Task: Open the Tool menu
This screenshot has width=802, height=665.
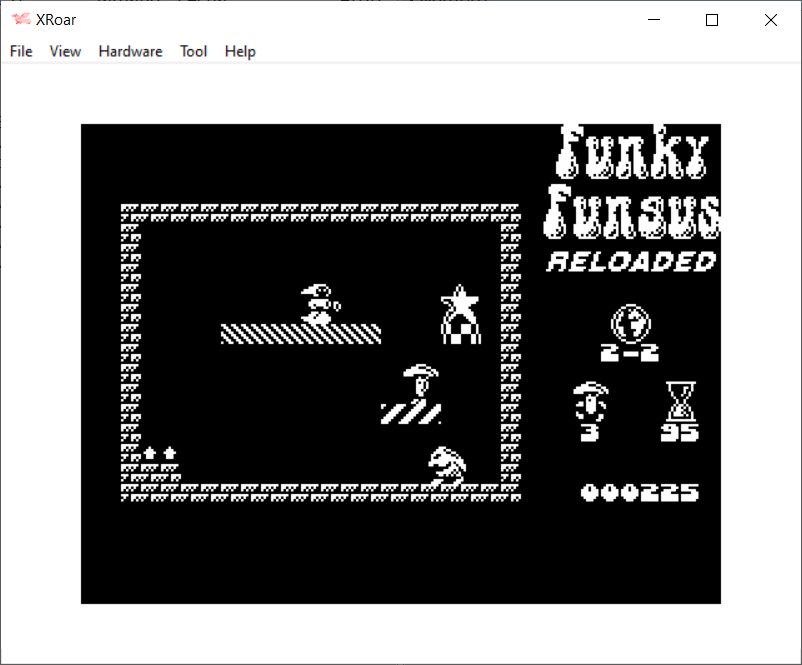Action: click(193, 51)
